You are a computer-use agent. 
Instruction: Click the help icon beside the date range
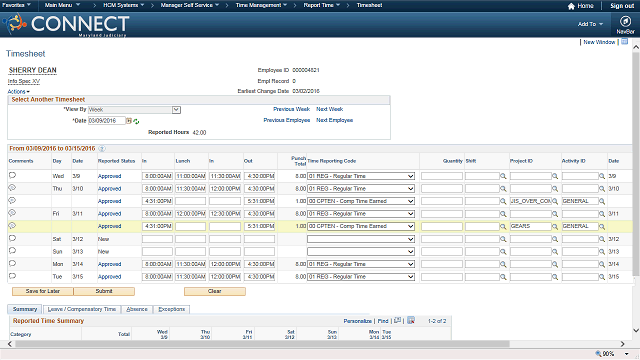click(102, 149)
